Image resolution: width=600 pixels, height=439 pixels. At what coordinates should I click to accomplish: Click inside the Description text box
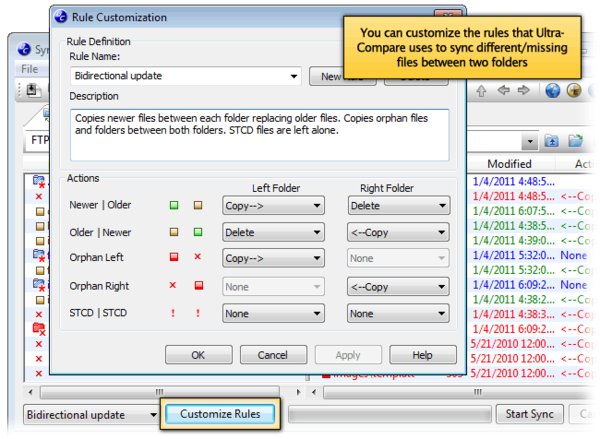point(259,135)
